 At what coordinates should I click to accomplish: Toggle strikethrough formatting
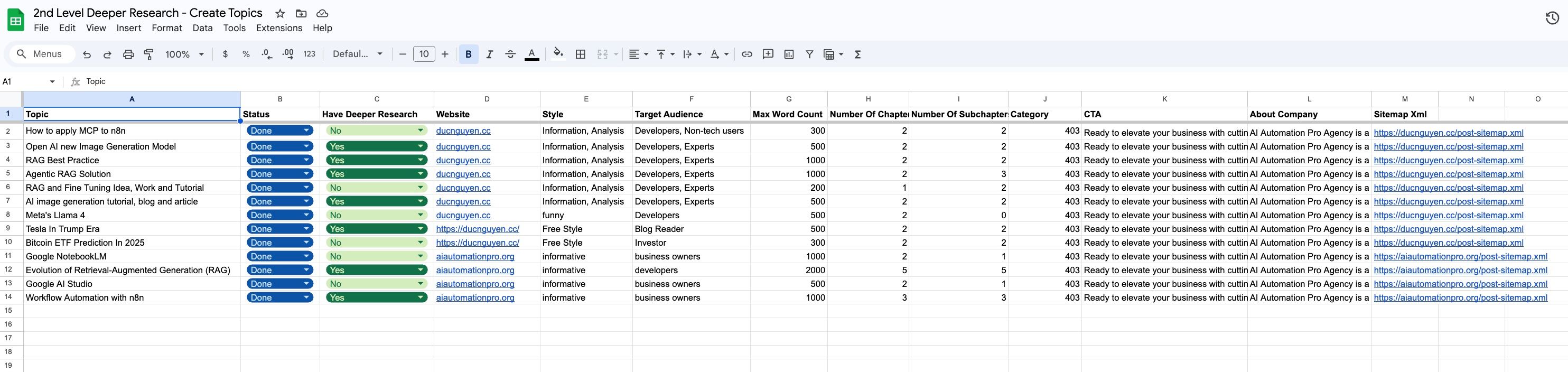[x=510, y=54]
